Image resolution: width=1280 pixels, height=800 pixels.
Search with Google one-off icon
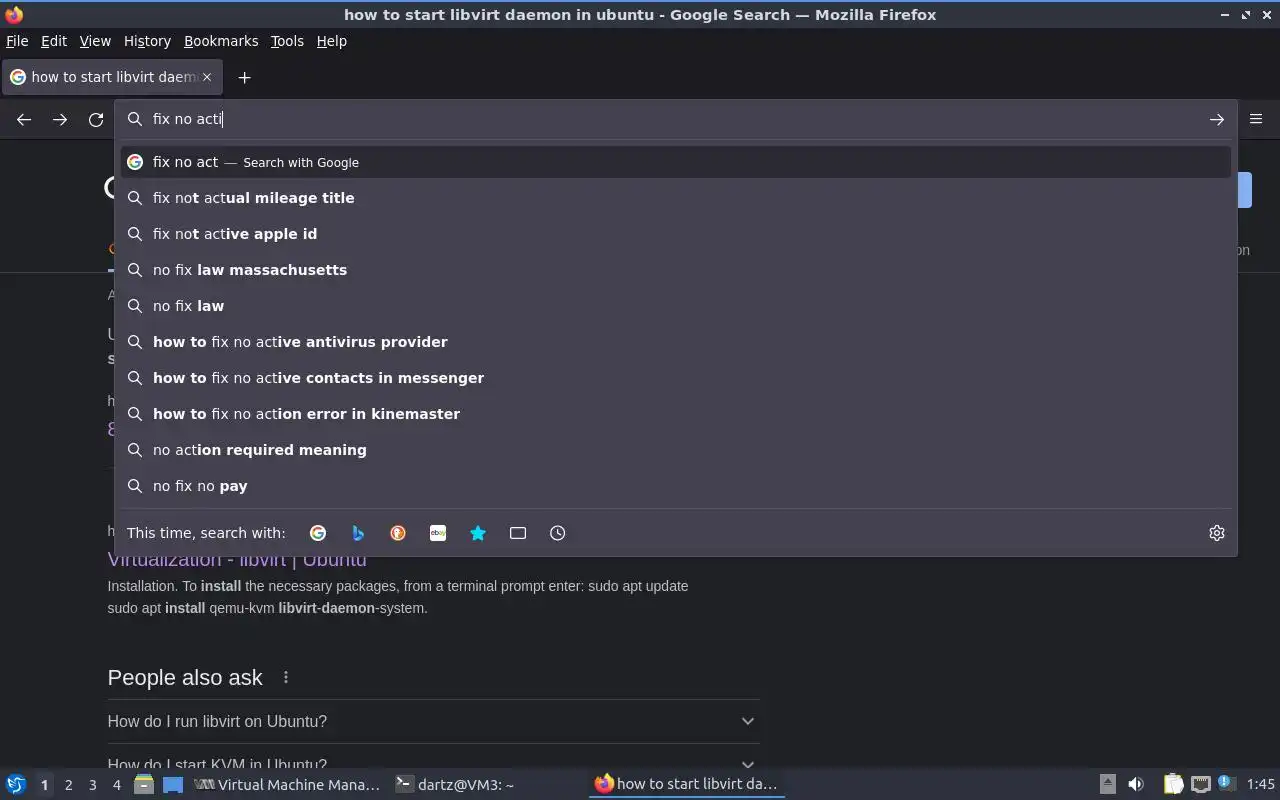pos(318,533)
